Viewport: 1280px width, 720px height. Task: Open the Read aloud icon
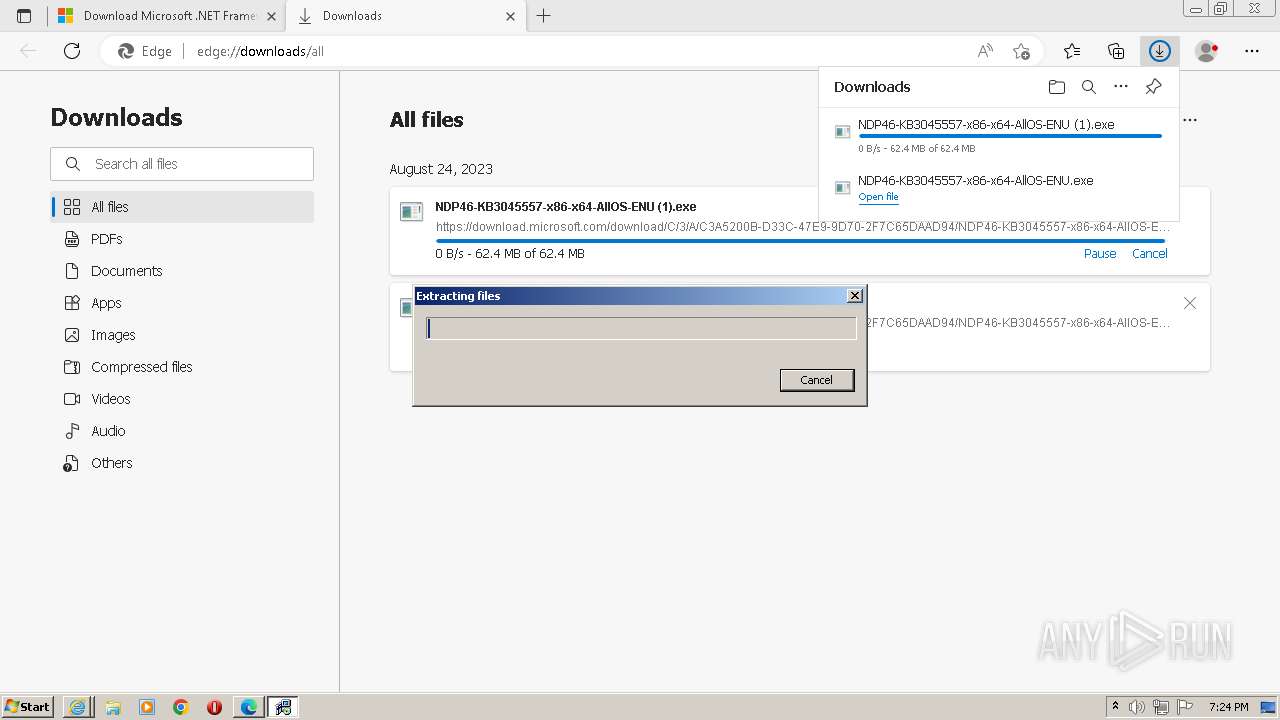(985, 51)
